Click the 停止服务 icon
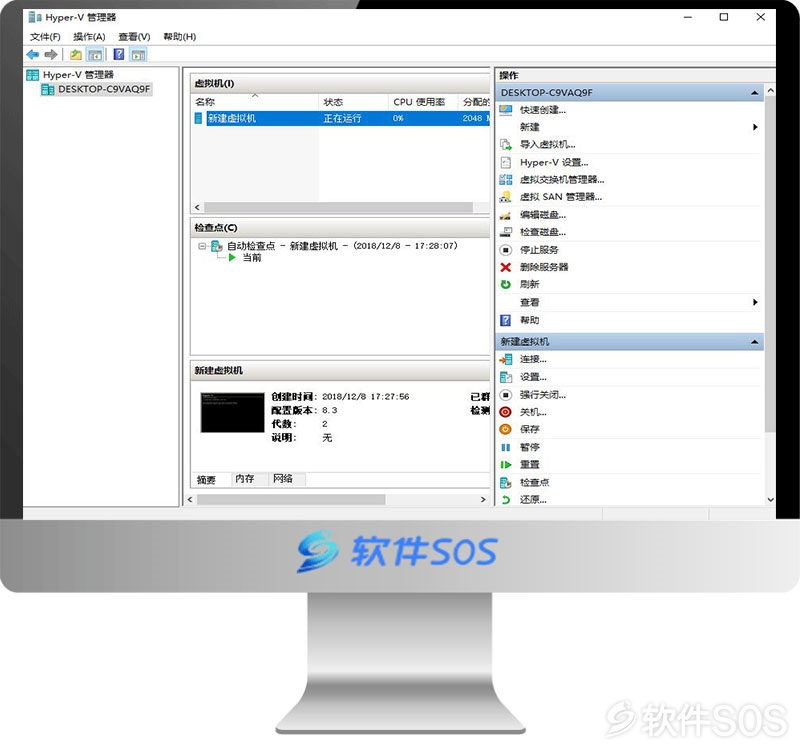This screenshot has width=800, height=750. point(506,250)
